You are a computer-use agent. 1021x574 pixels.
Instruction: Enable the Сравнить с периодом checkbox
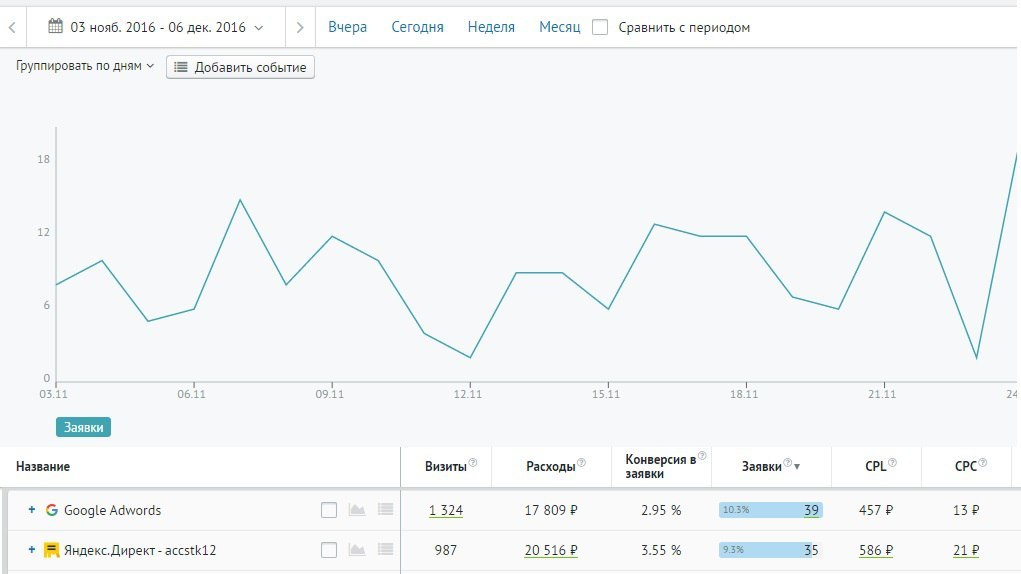click(600, 28)
